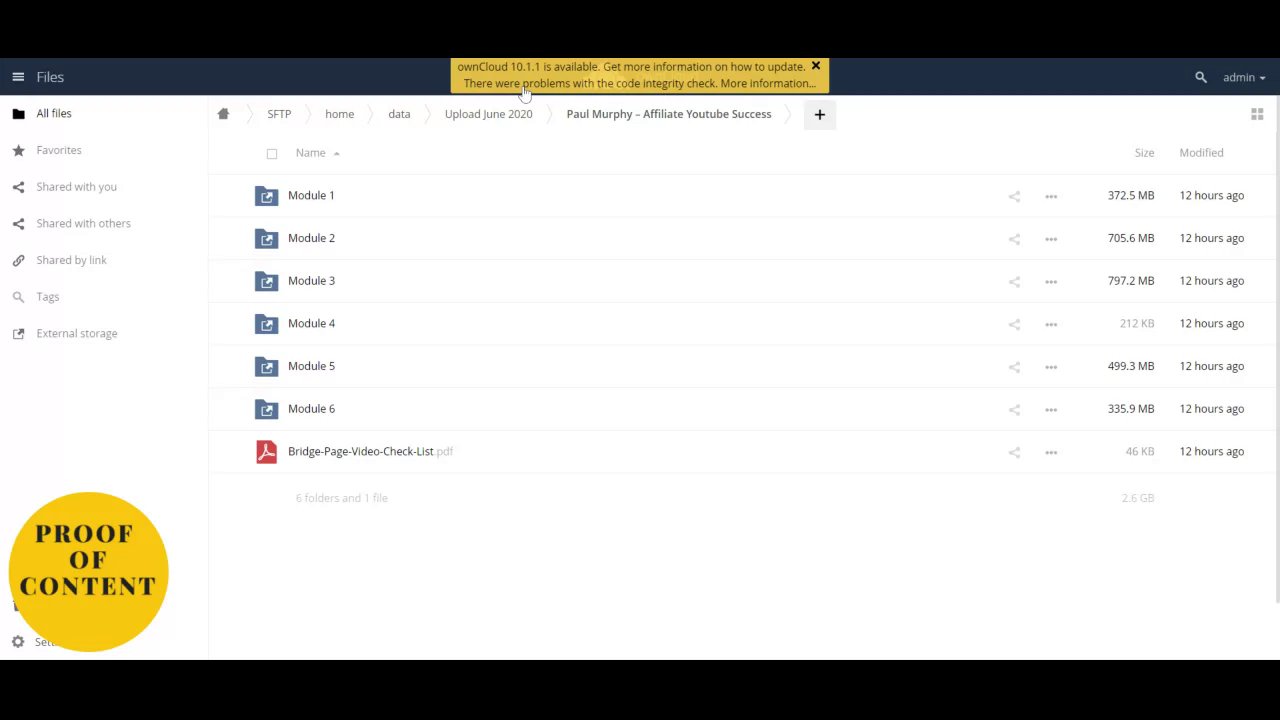
Task: Click the Files app title
Action: [x=50, y=77]
